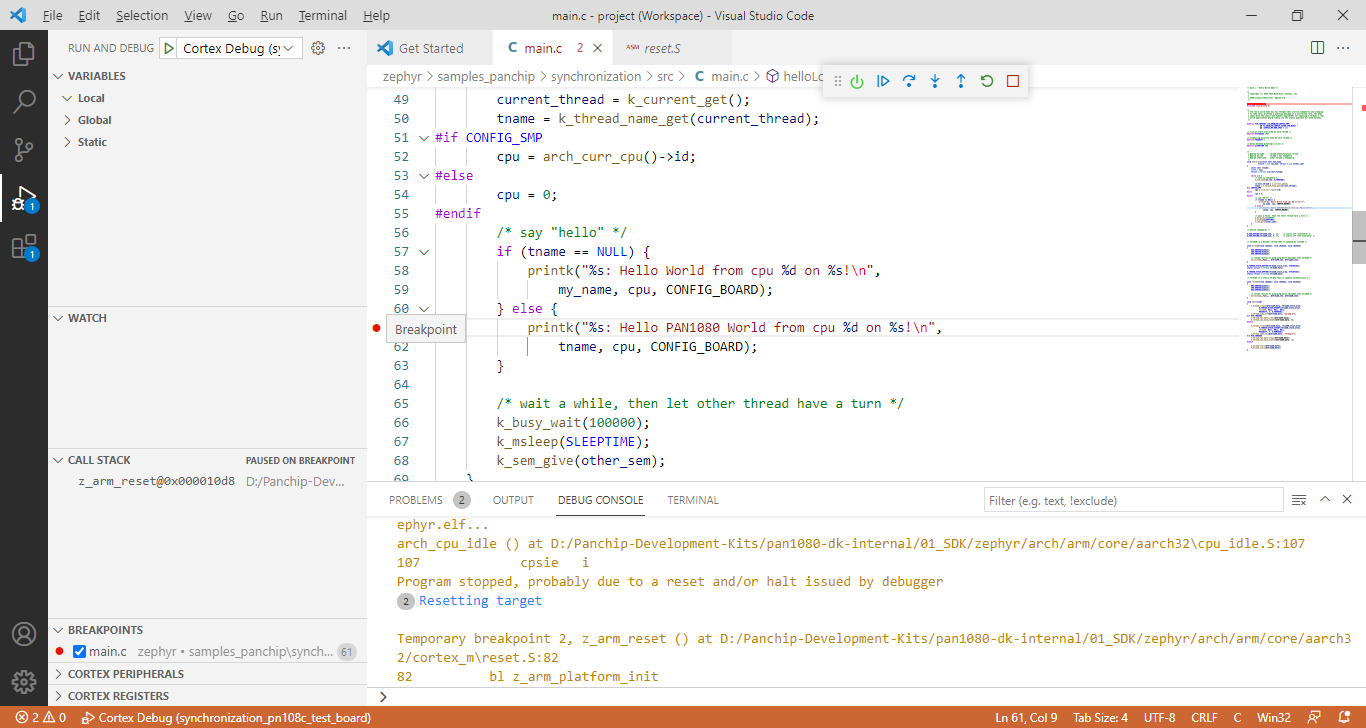This screenshot has height=728, width=1366.
Task: Fold the #if CONFIG_SMP block at line 51
Action: click(424, 138)
